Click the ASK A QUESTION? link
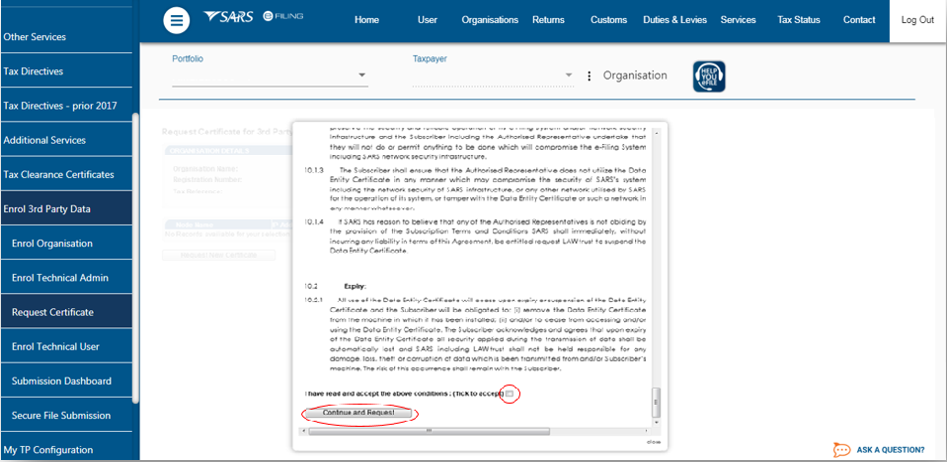Screen dimensions: 947x462 (x=890, y=450)
